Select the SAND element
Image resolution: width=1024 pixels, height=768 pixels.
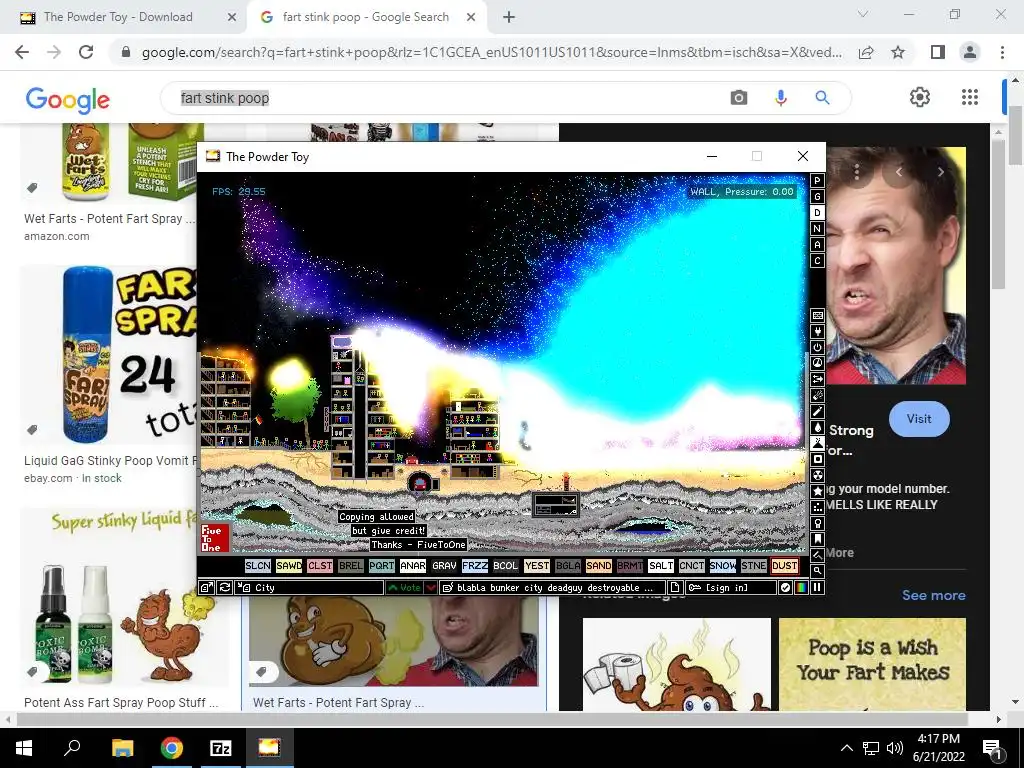tap(599, 566)
